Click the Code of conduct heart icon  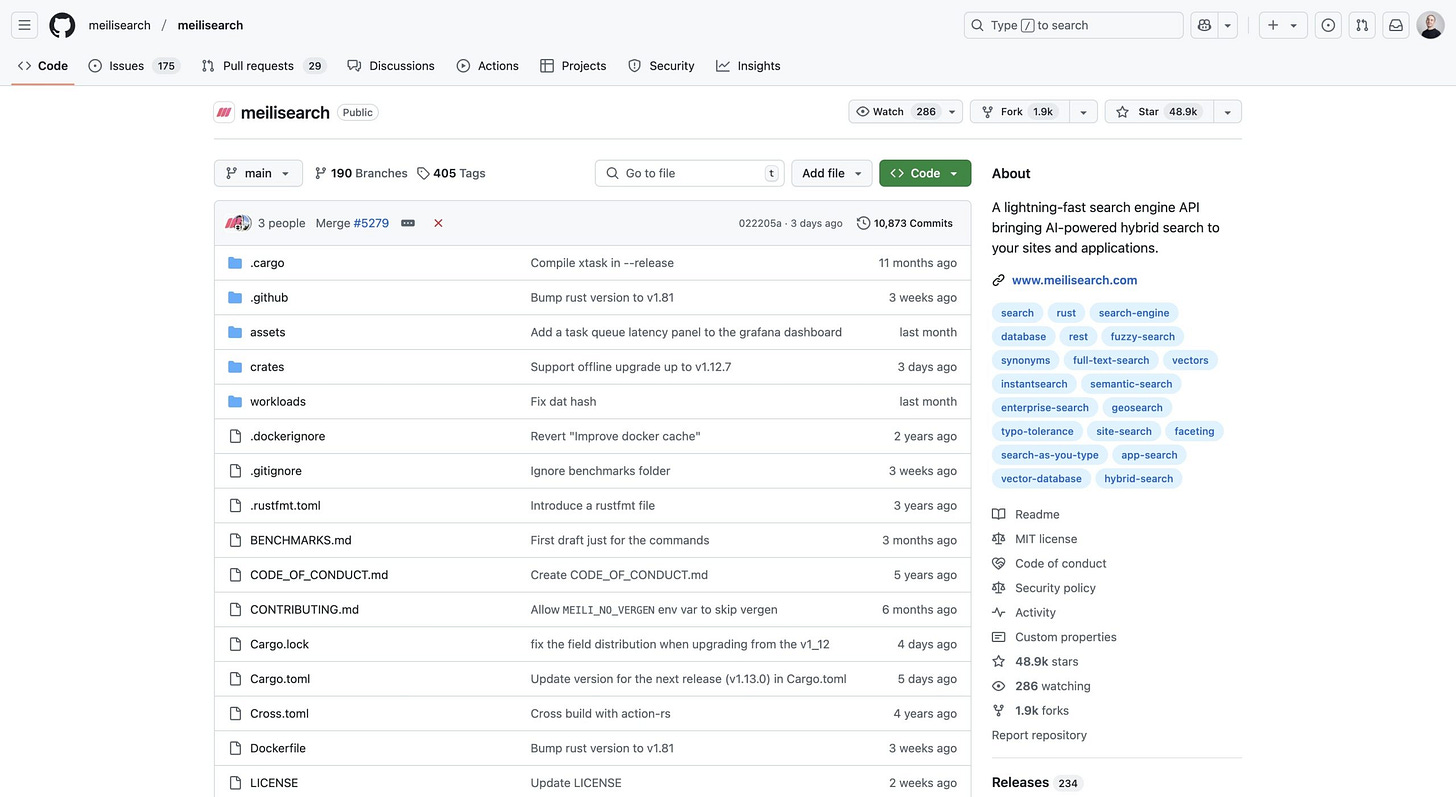998,563
